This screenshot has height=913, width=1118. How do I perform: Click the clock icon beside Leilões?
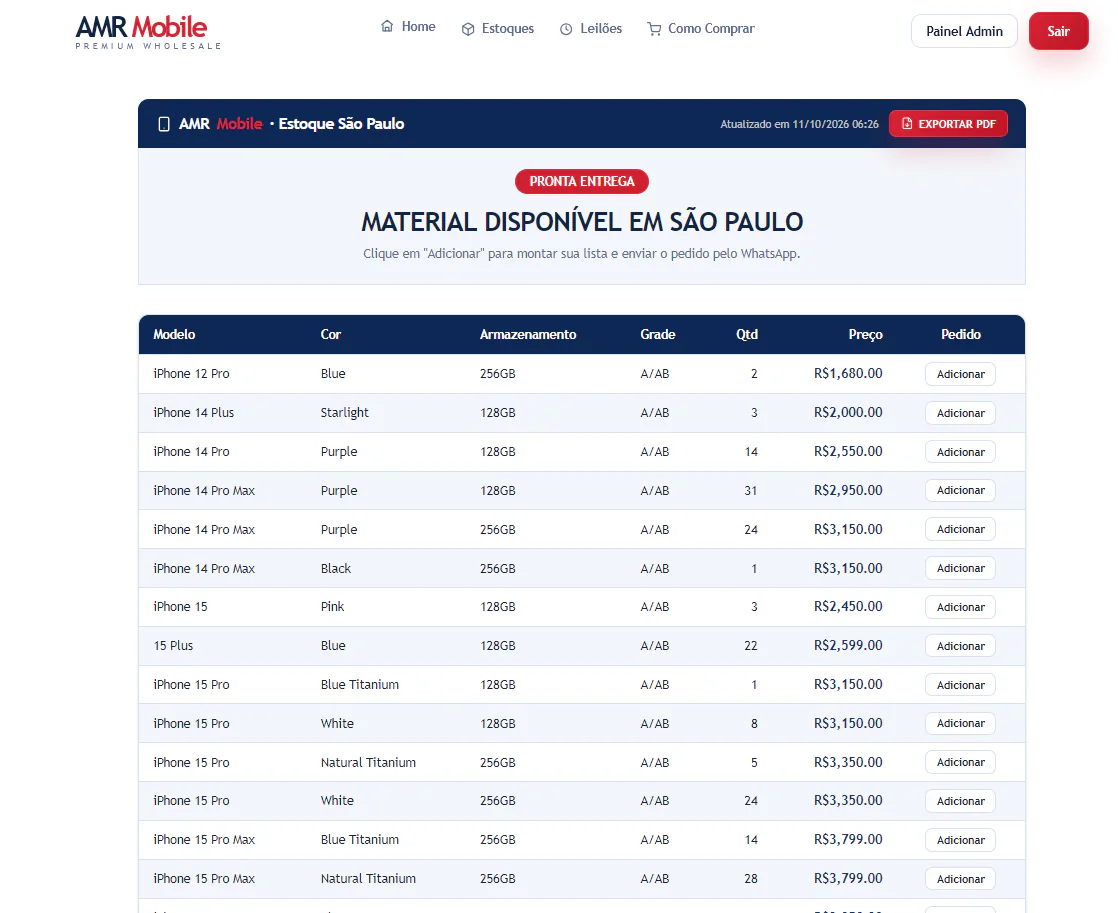566,29
